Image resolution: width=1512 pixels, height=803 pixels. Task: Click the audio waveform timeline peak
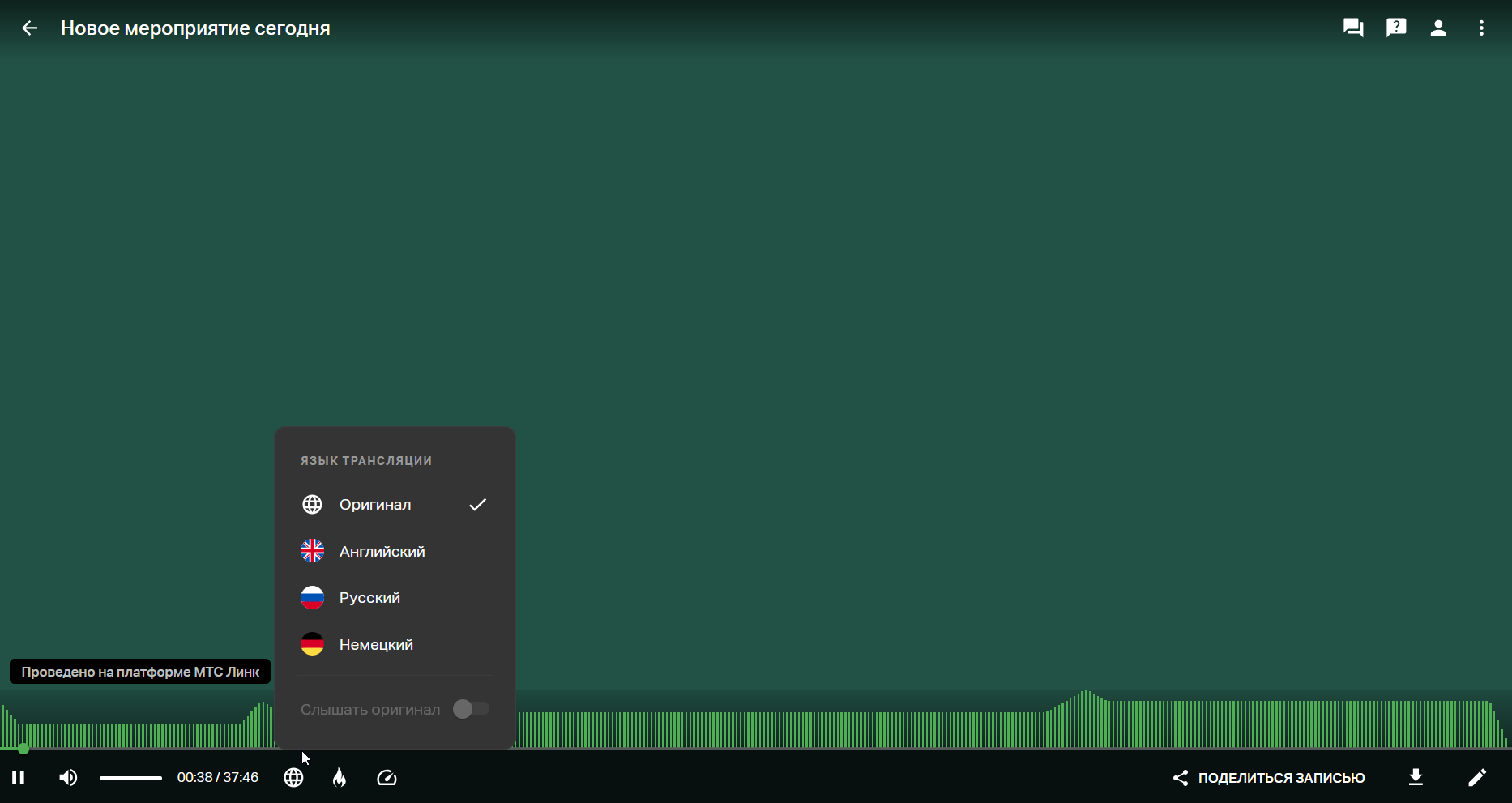tap(1086, 719)
